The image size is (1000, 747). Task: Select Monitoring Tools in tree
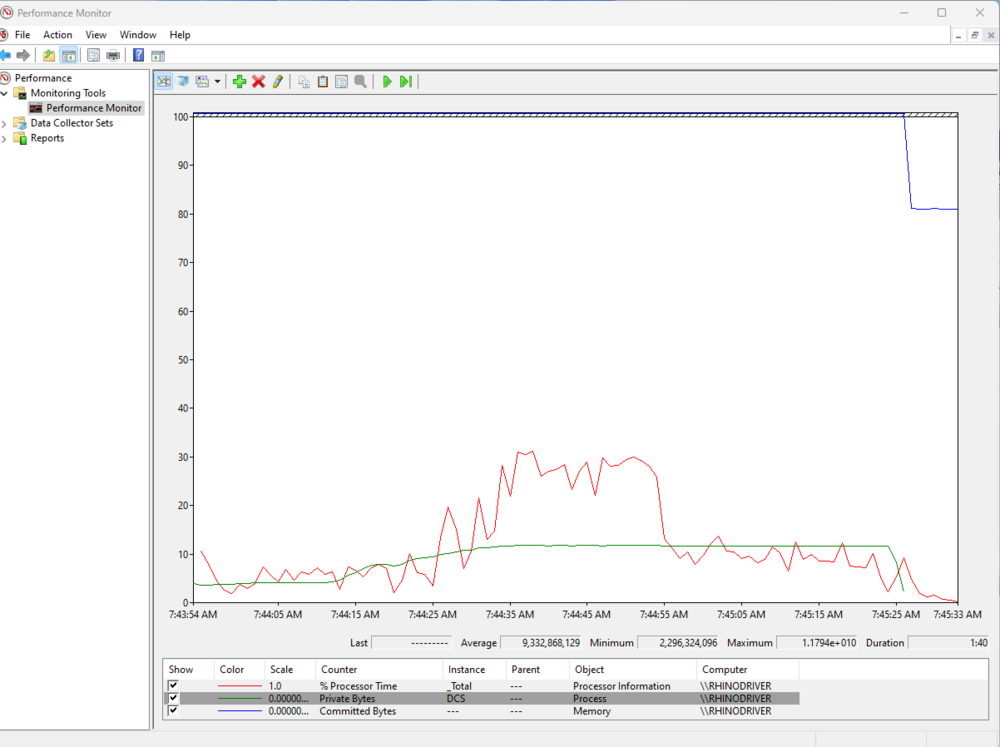point(68,93)
